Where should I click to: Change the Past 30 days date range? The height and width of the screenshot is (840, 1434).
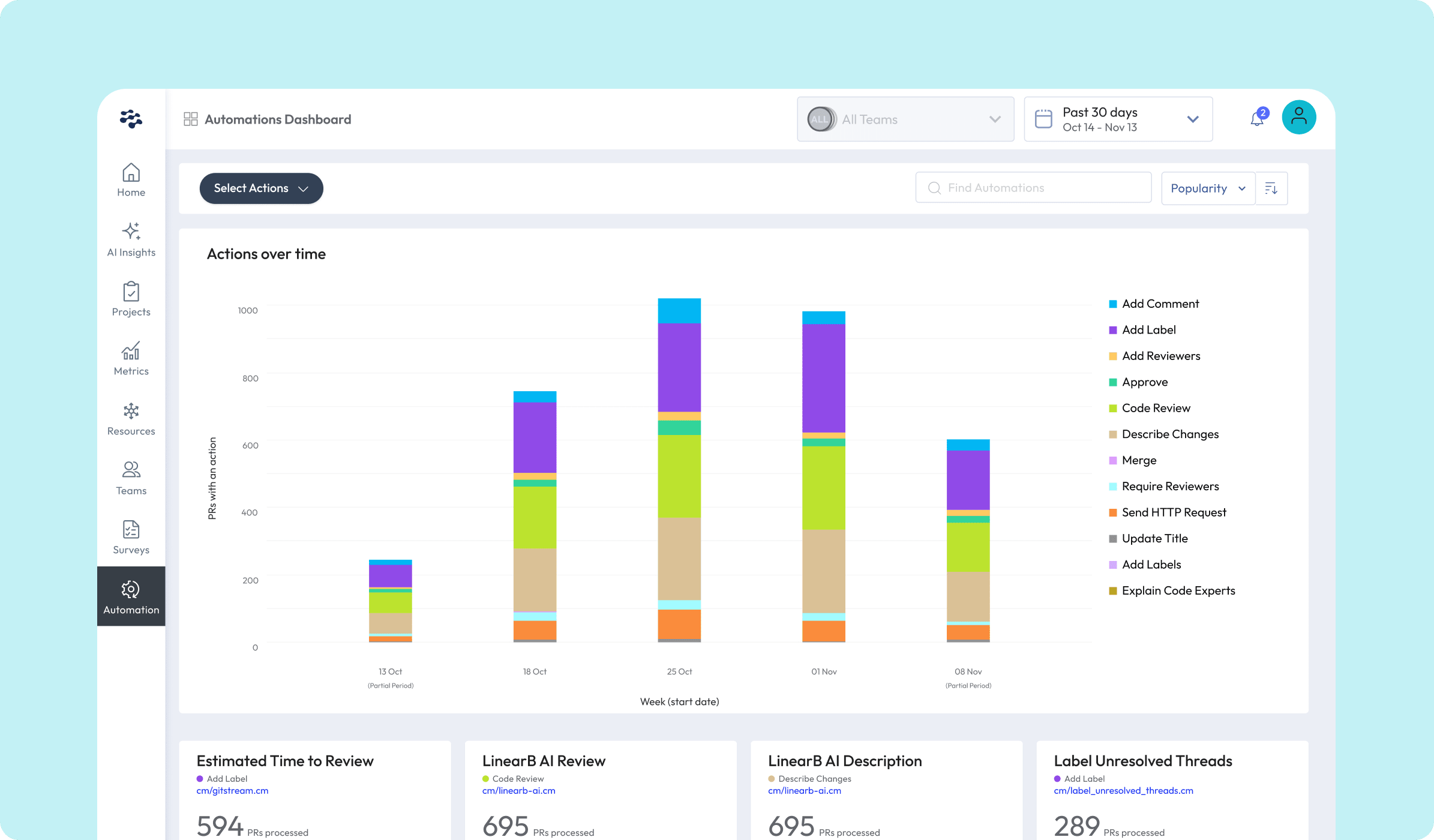[1117, 119]
